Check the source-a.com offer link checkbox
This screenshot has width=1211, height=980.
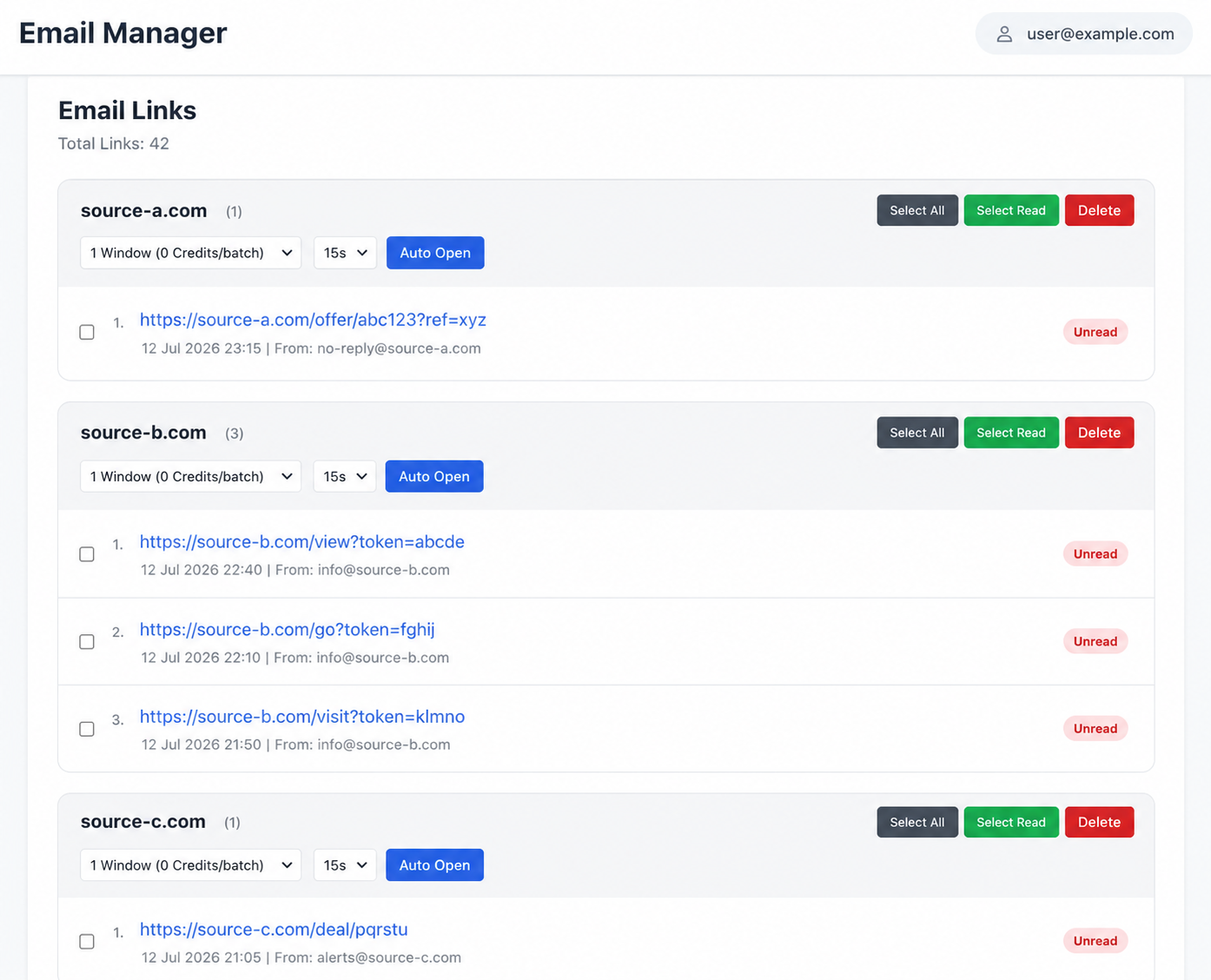pyautogui.click(x=87, y=332)
